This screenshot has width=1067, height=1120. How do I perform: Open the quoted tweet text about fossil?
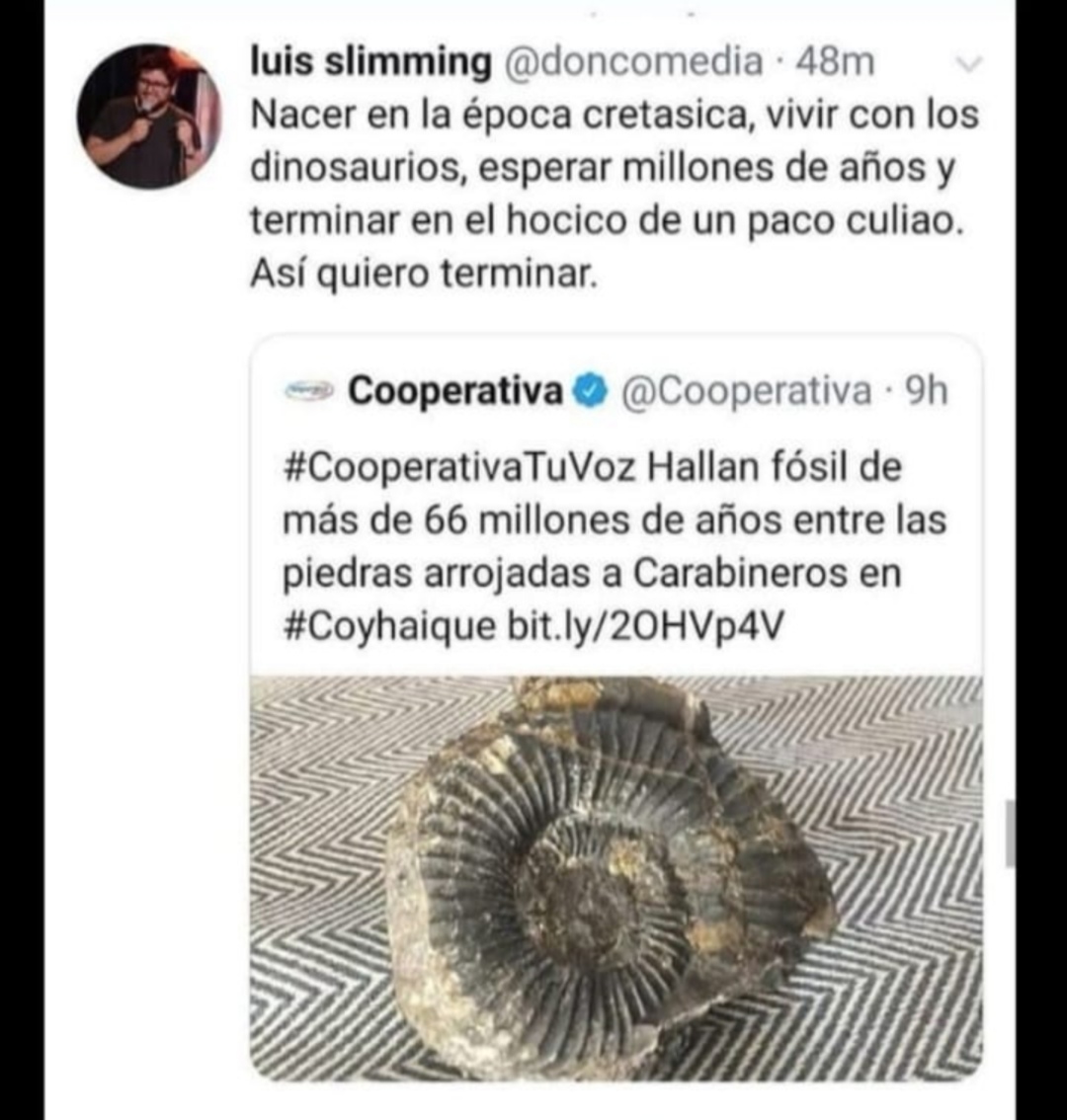pos(615,547)
